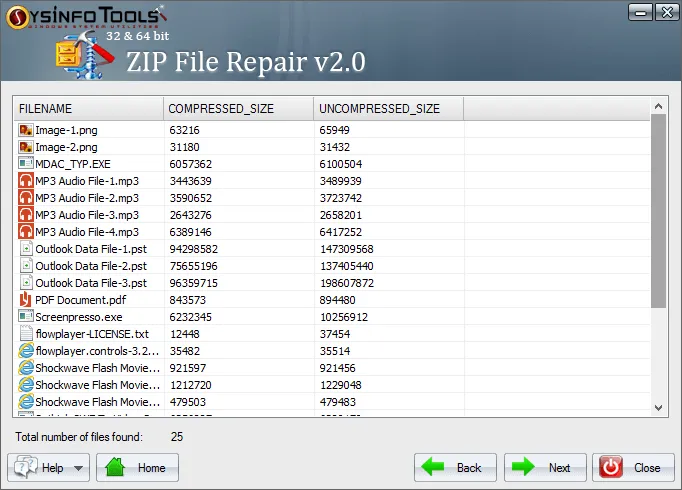Click icon of Shockwave Flash Movie sized 921597
Image resolution: width=682 pixels, height=490 pixels.
[x=26, y=367]
